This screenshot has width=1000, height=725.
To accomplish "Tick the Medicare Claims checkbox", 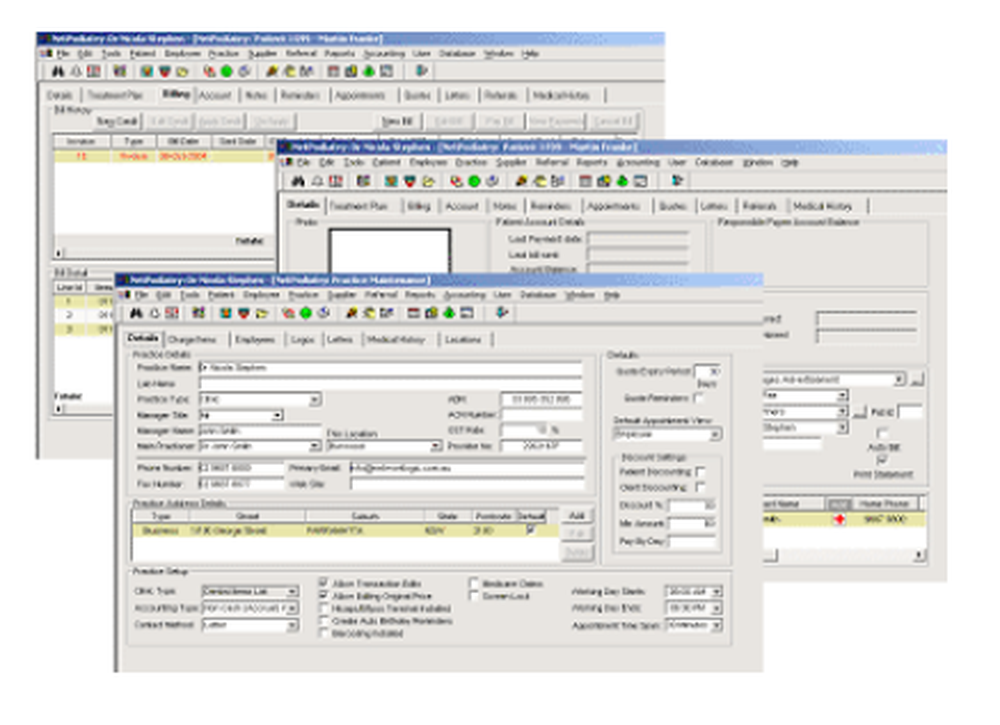I will click(474, 583).
